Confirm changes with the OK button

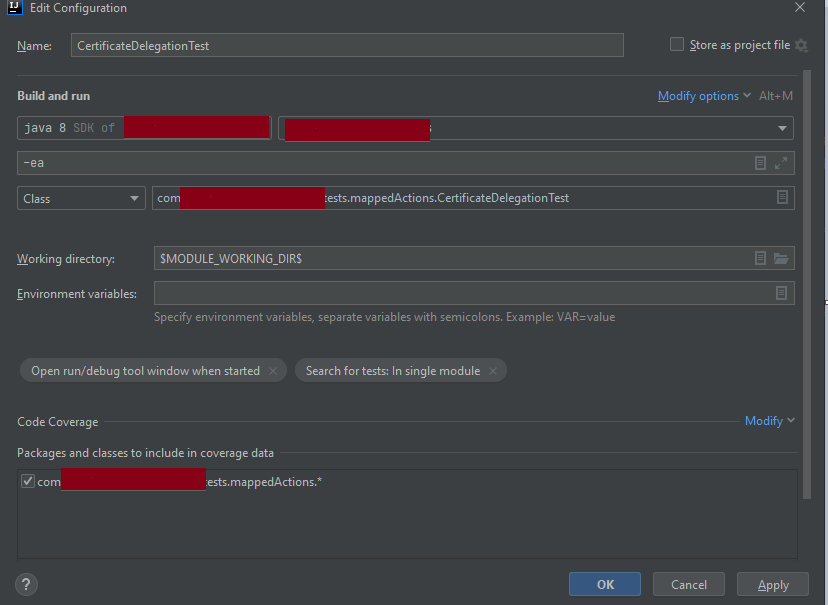pos(604,584)
